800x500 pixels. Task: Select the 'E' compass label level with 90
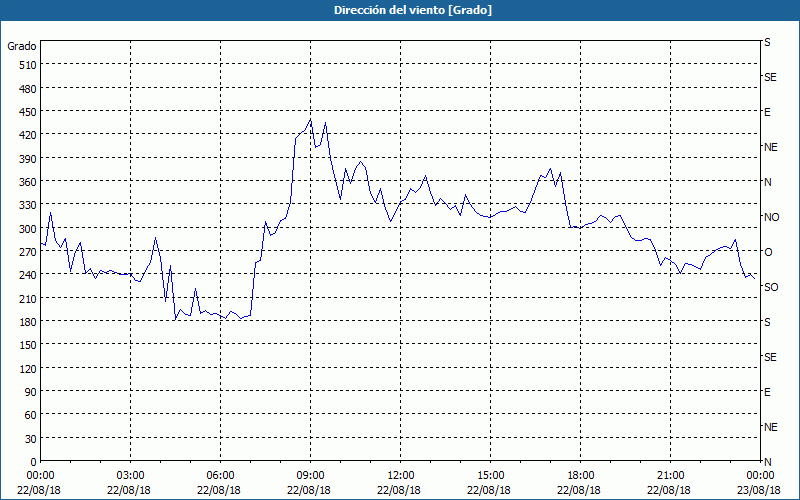click(x=767, y=392)
